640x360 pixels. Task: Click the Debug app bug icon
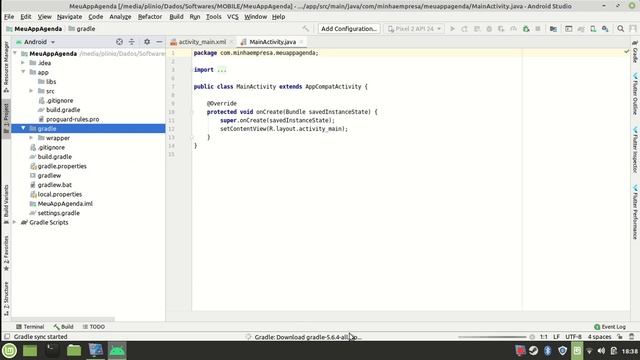489,29
